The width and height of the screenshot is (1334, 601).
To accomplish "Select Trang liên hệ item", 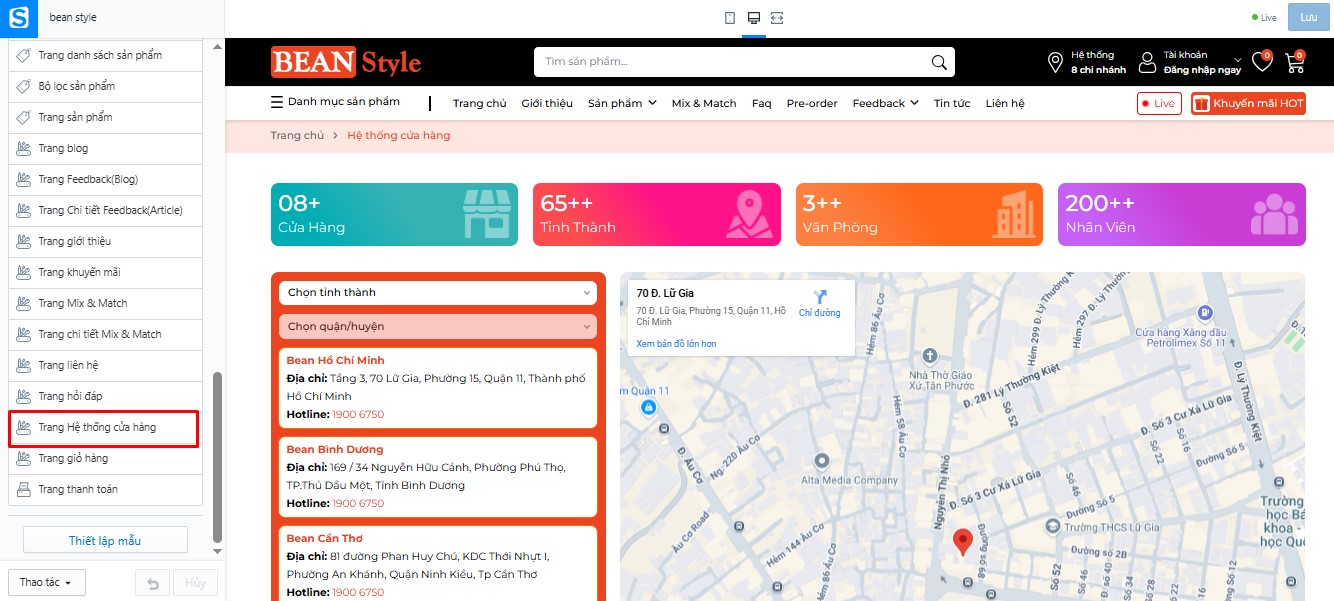I will coord(105,365).
